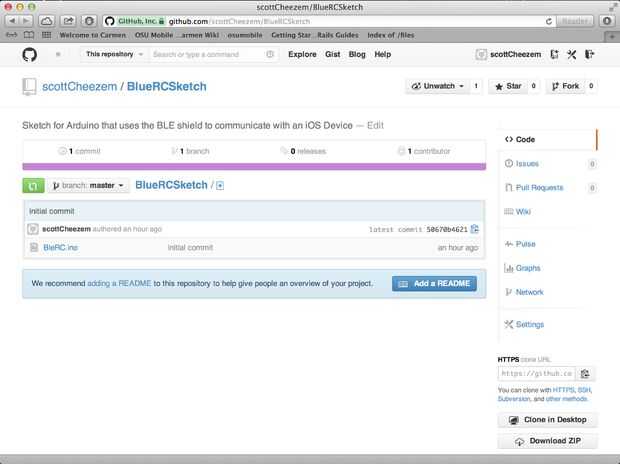View the 1 contributor link
This screenshot has height=464, width=620.
point(424,151)
